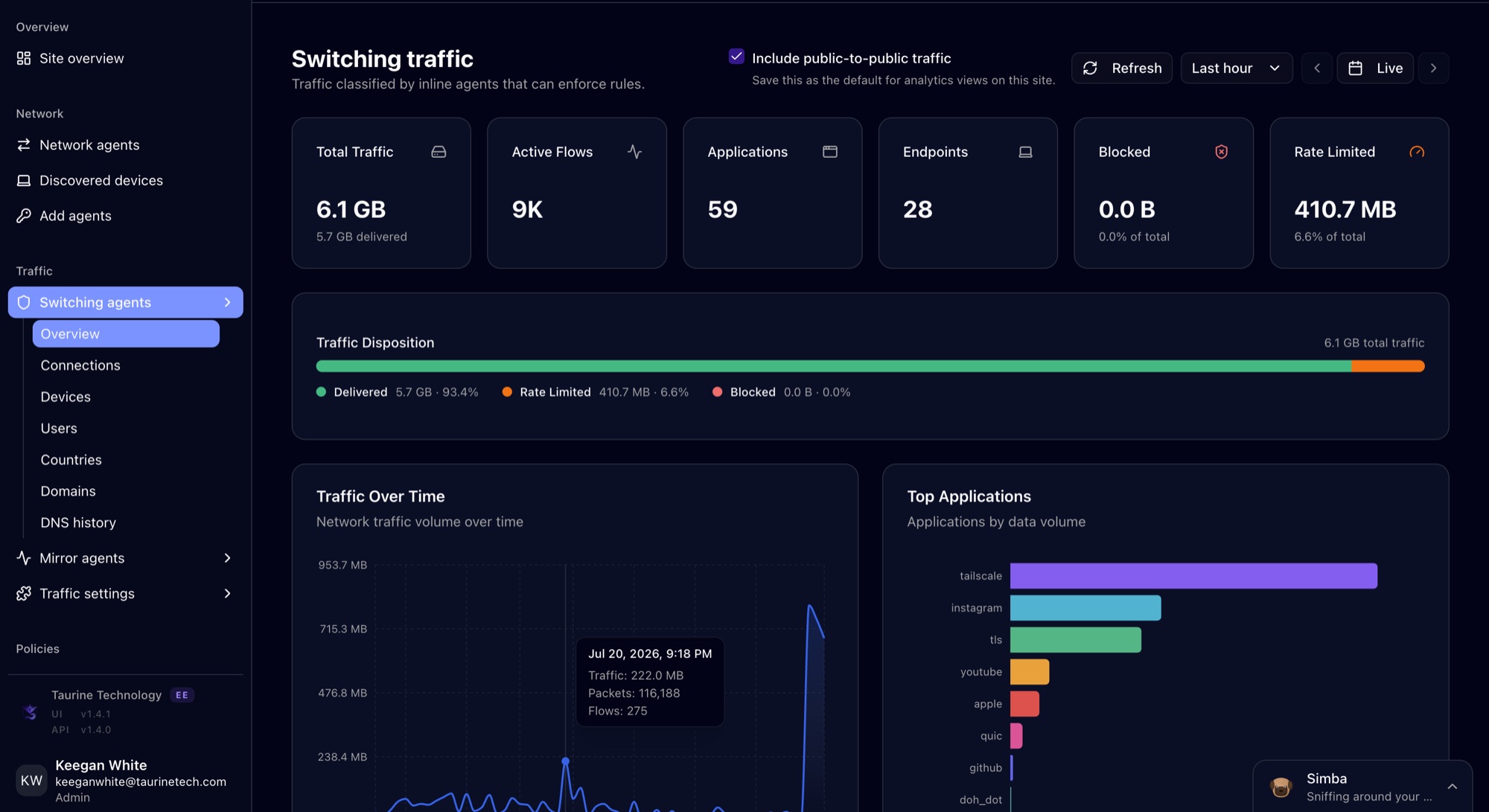Click the highlighted chart point at 9:18 PM
The height and width of the screenshot is (812, 1489).
click(x=565, y=761)
